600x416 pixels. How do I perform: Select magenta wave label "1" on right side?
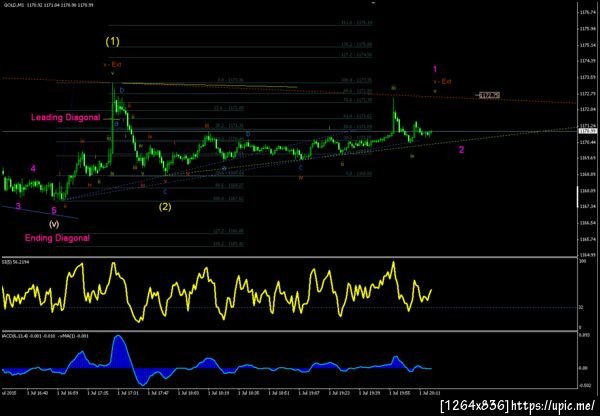pyautogui.click(x=435, y=69)
